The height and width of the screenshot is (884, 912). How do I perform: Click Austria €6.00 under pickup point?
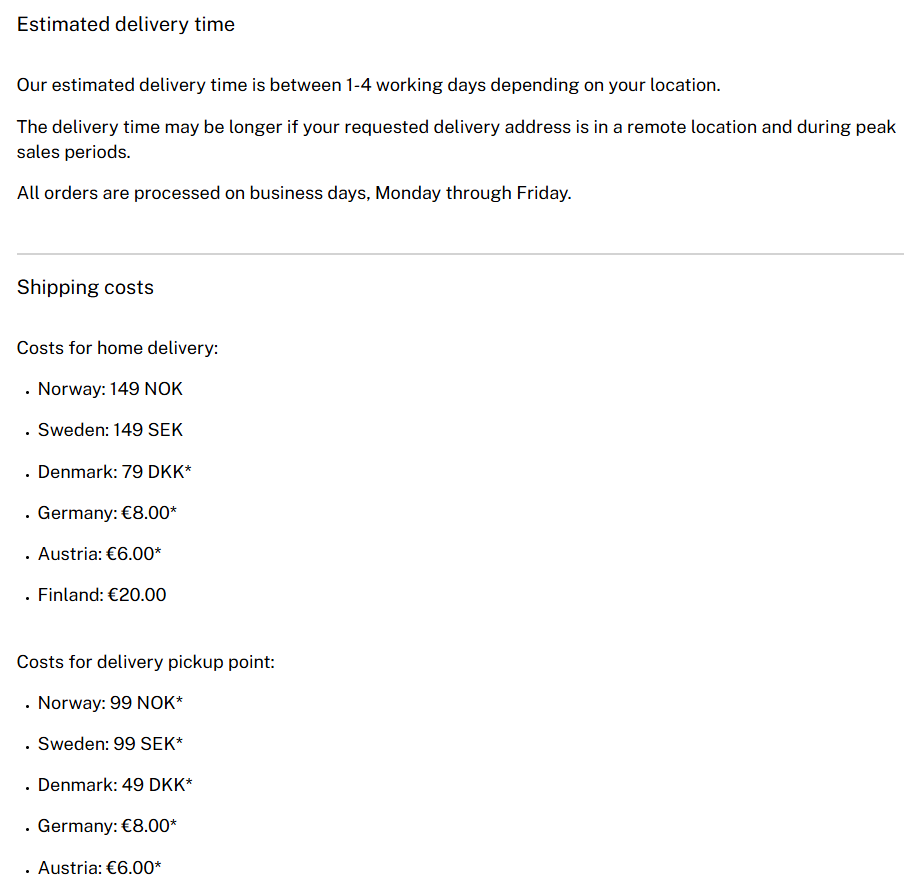[x=99, y=867]
